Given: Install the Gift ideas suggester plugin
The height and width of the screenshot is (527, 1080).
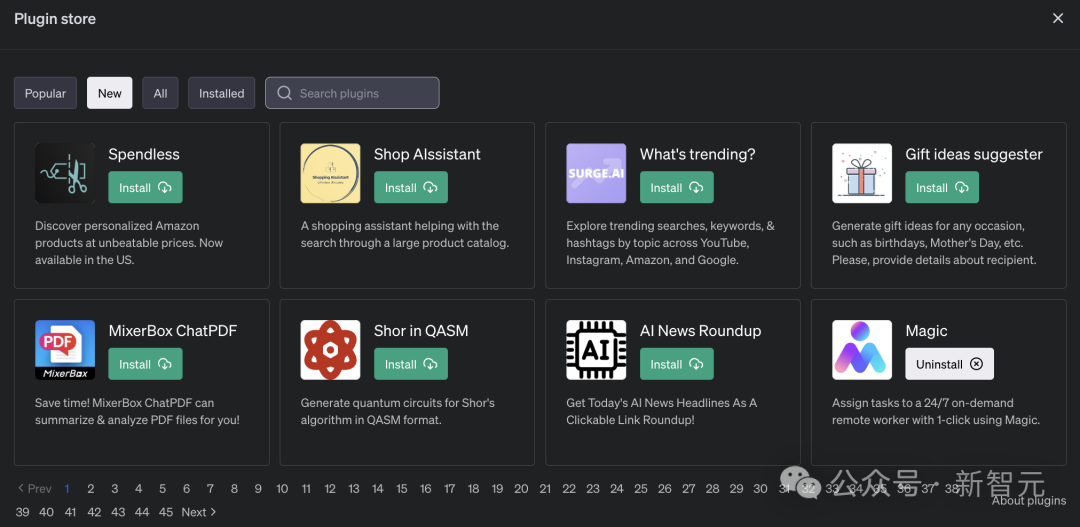Looking at the screenshot, I should (x=942, y=187).
